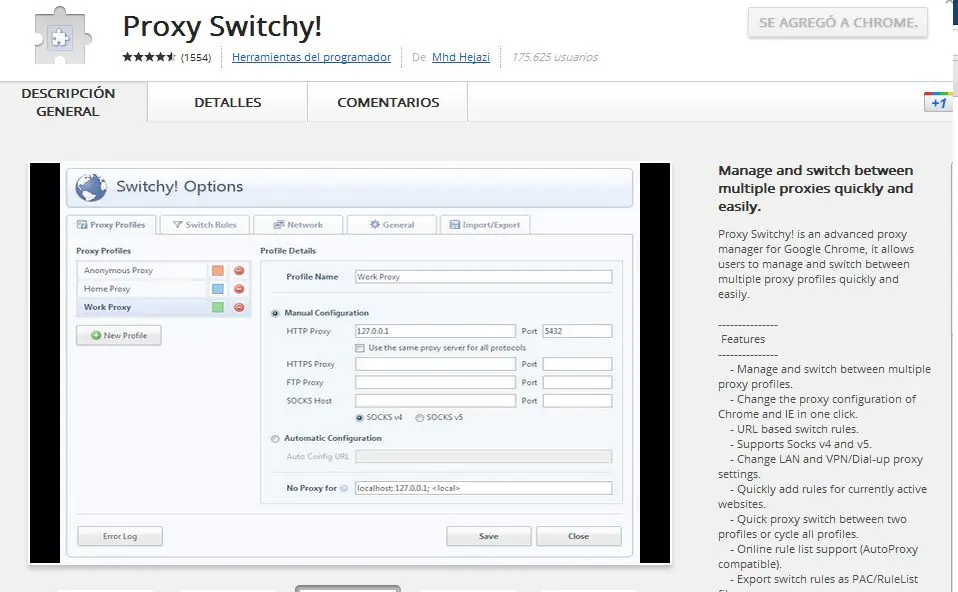Open the Mhd Hejazi developer link
This screenshot has height=592, width=958.
pos(461,57)
